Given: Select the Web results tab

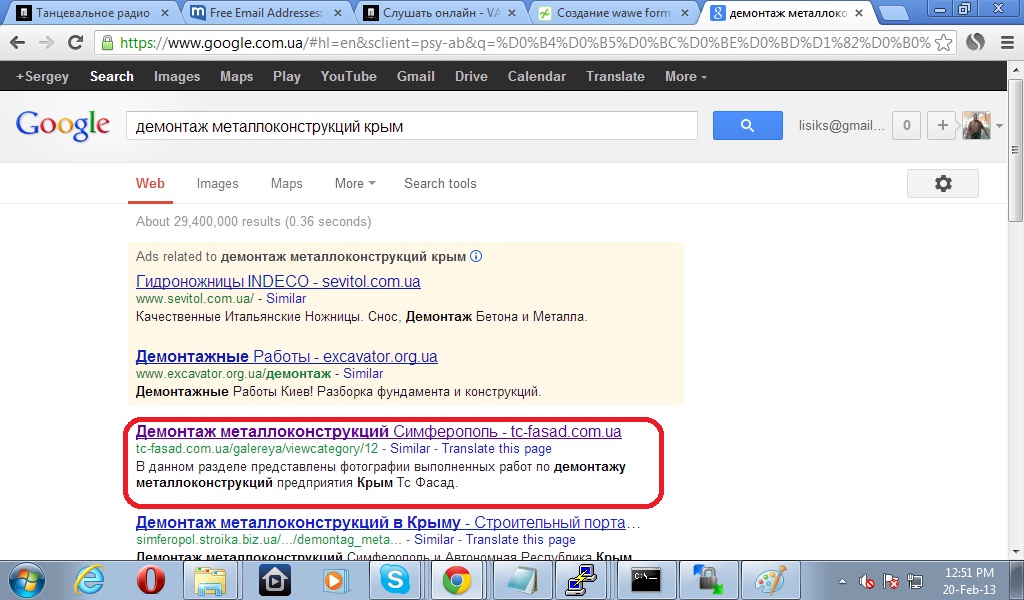Looking at the screenshot, I should [150, 183].
